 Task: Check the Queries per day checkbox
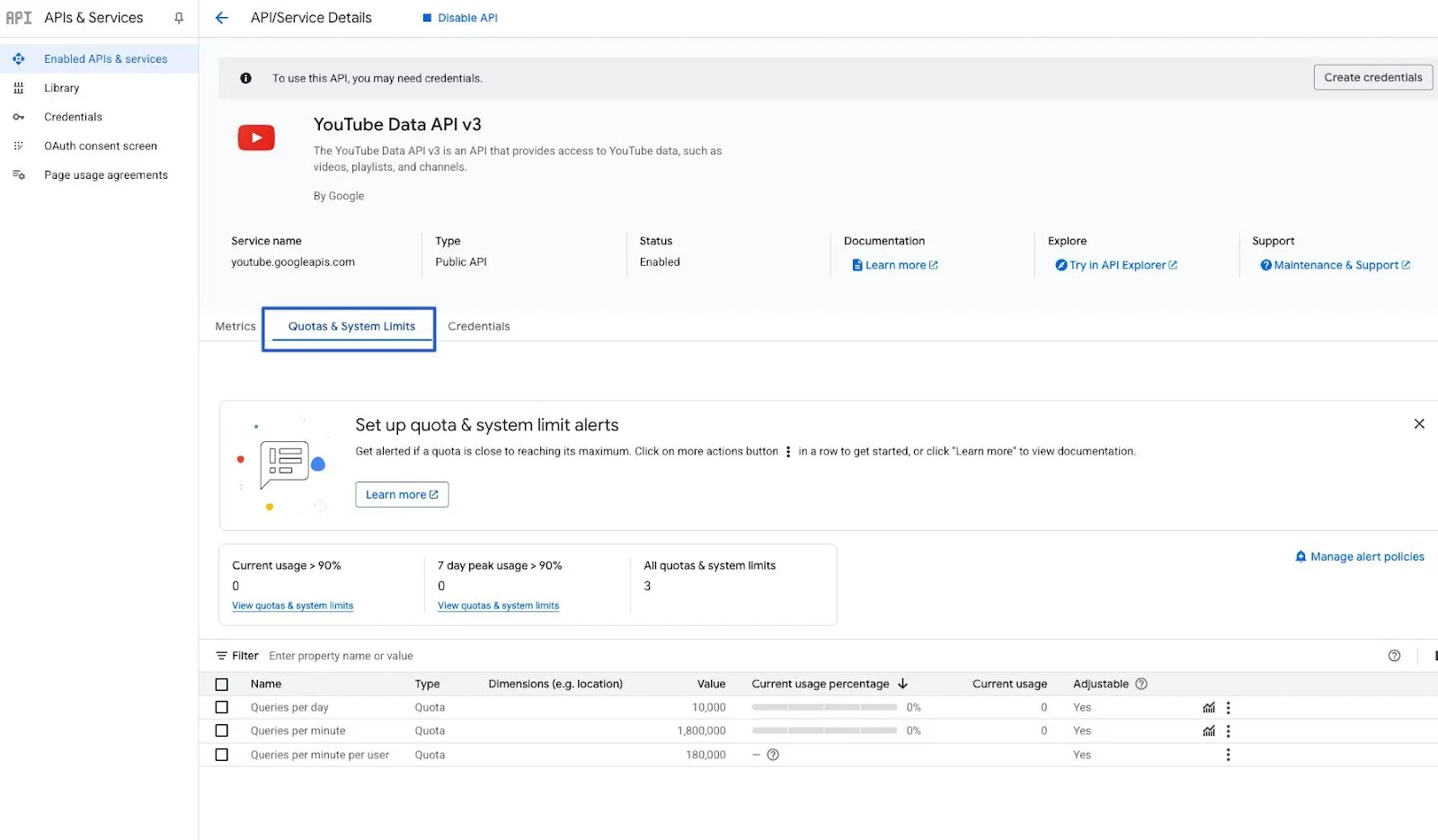click(x=222, y=708)
